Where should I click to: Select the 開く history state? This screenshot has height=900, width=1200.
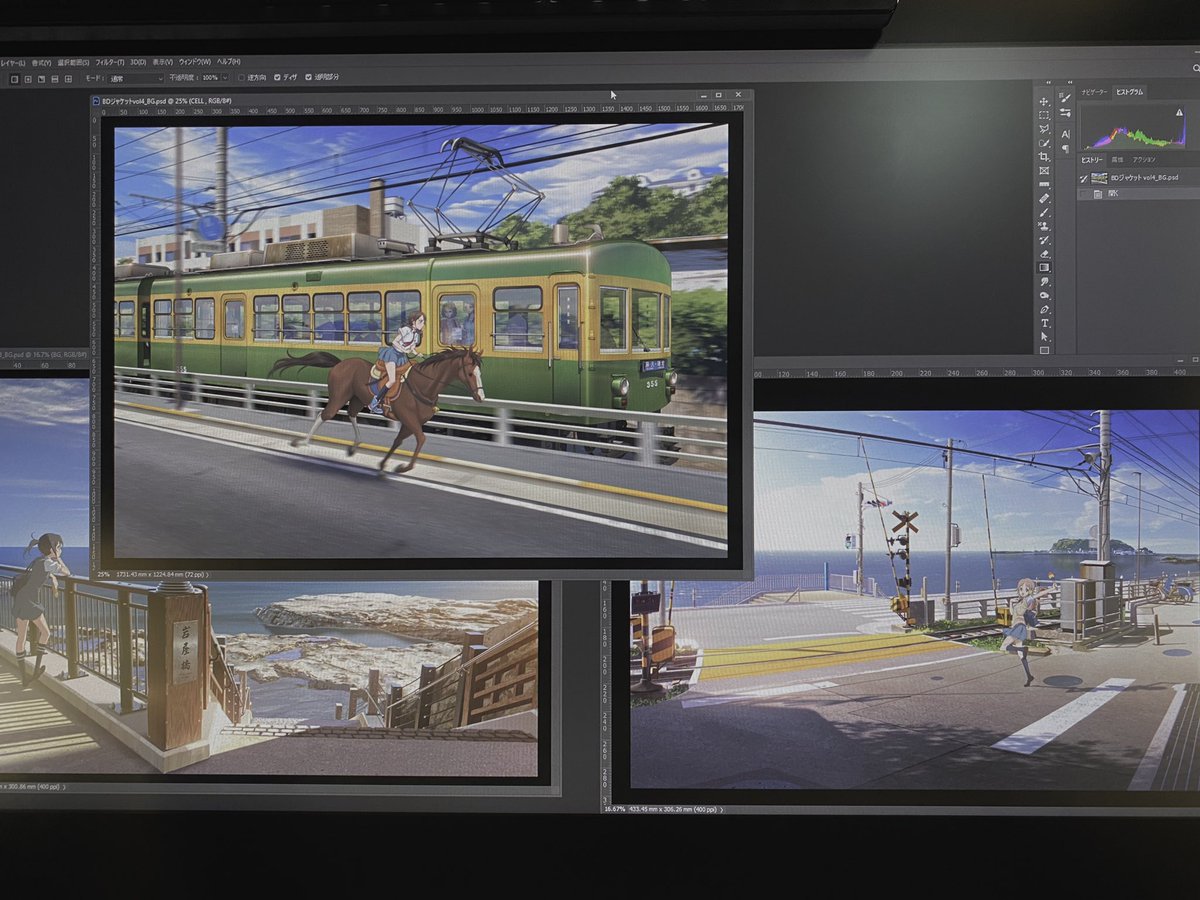1139,194
